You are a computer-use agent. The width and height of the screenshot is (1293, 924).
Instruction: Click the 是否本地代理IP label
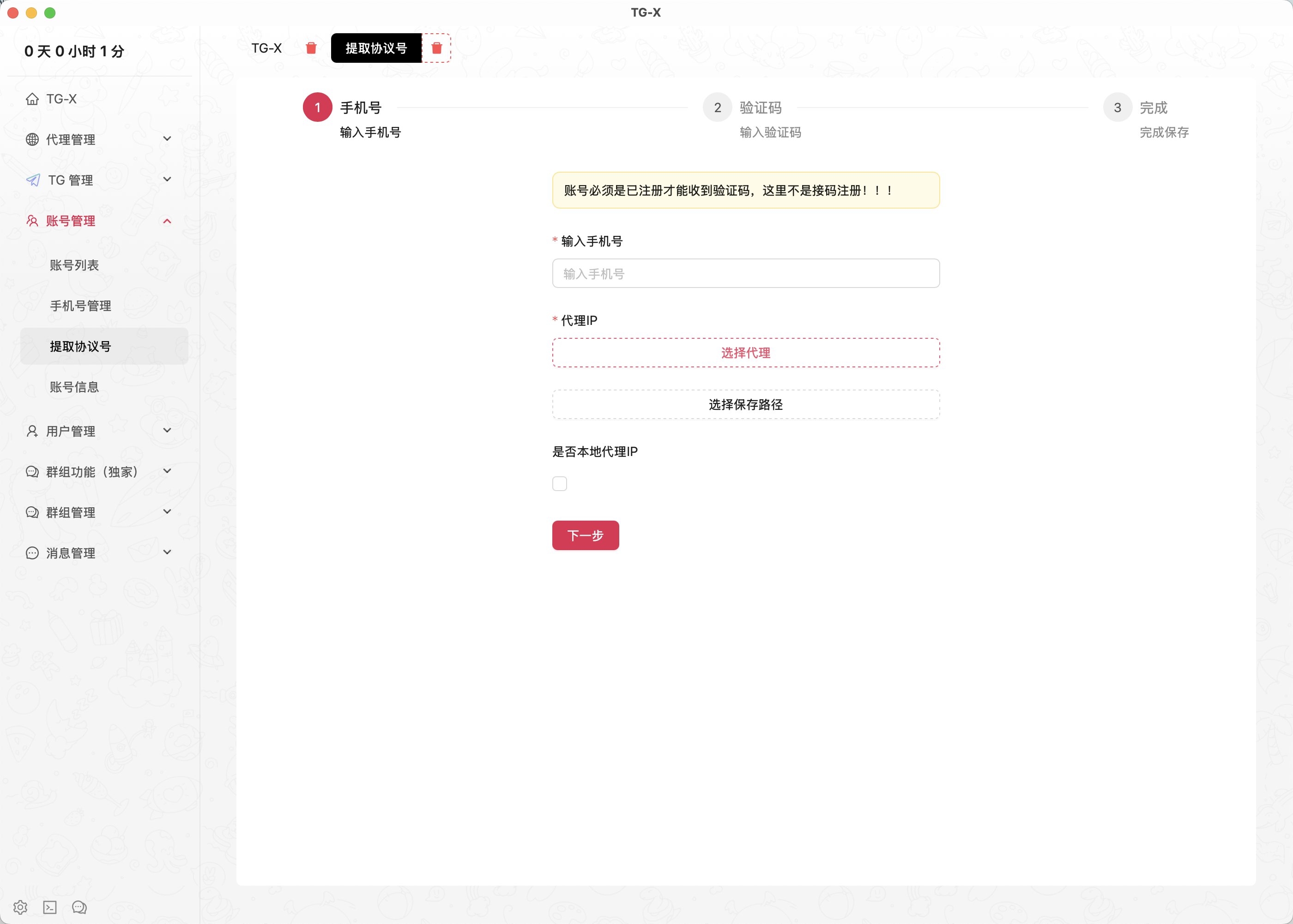[x=595, y=452]
